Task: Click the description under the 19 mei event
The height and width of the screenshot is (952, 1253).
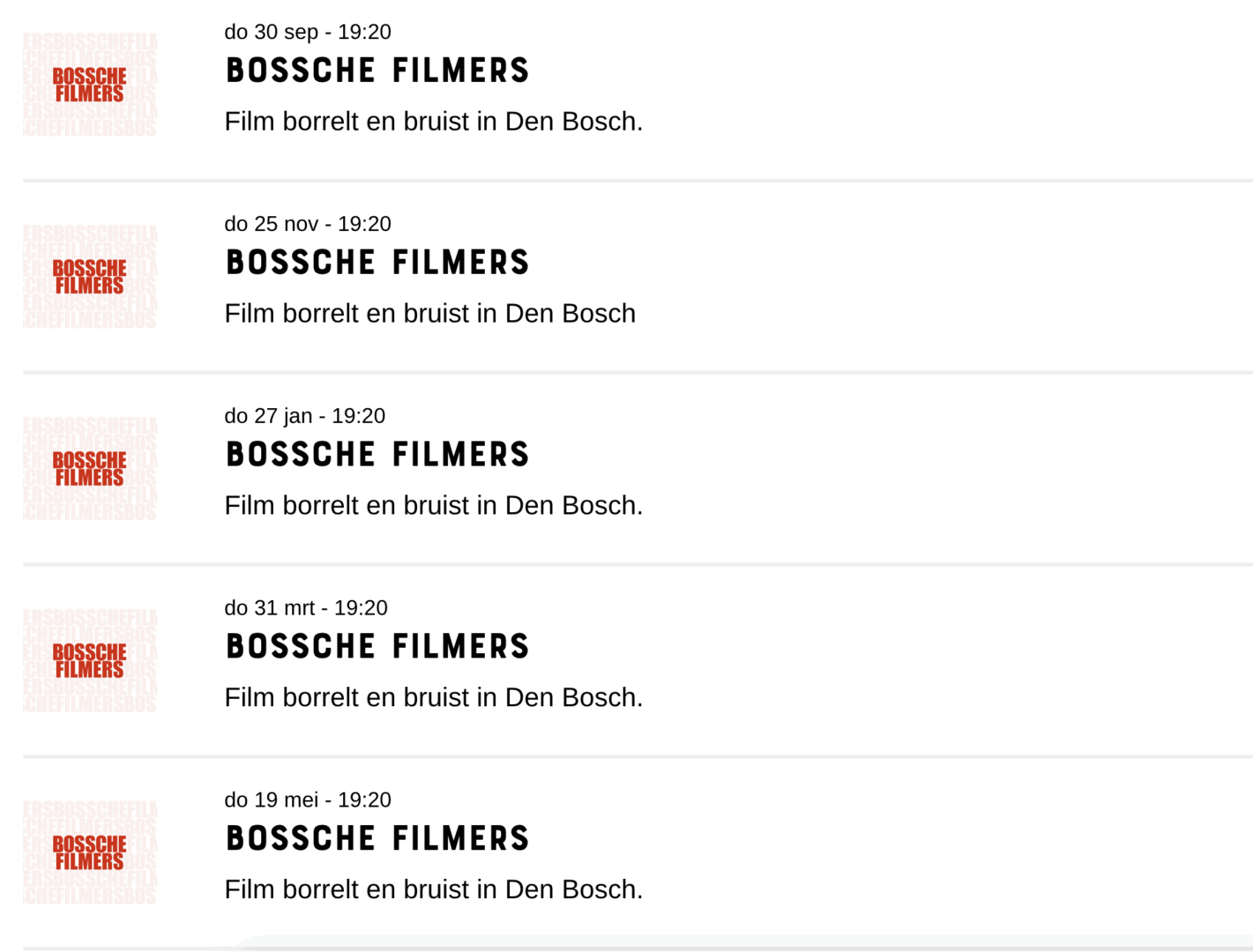Action: click(433, 890)
